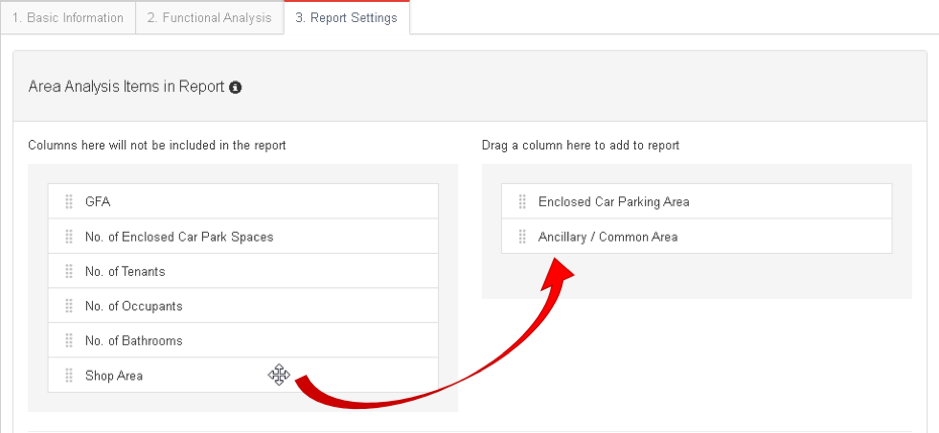Click the Ancillary / Common Area item
This screenshot has height=433, width=939.
(696, 236)
